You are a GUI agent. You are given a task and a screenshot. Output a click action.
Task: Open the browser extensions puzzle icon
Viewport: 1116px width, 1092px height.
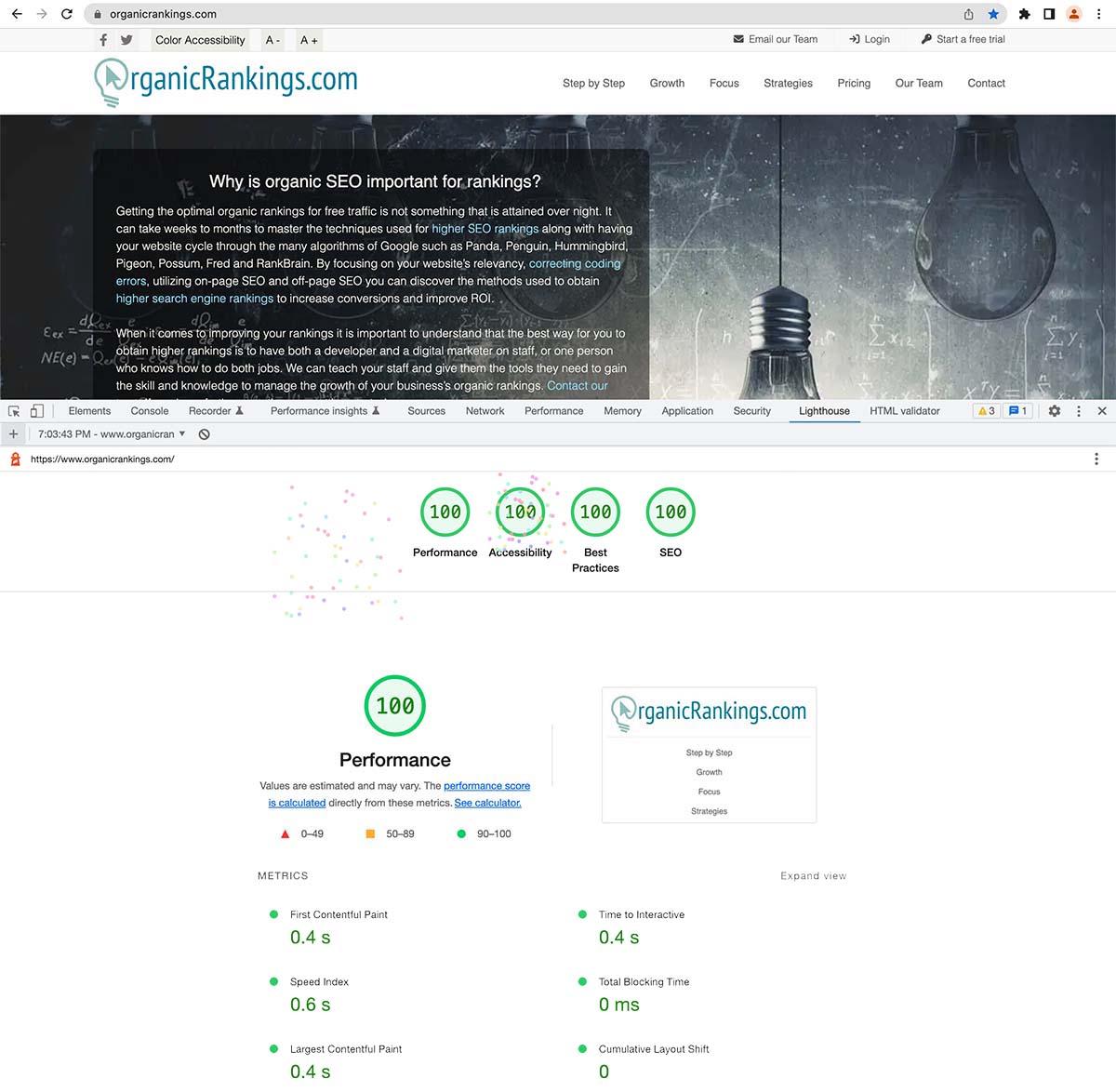[x=1022, y=13]
